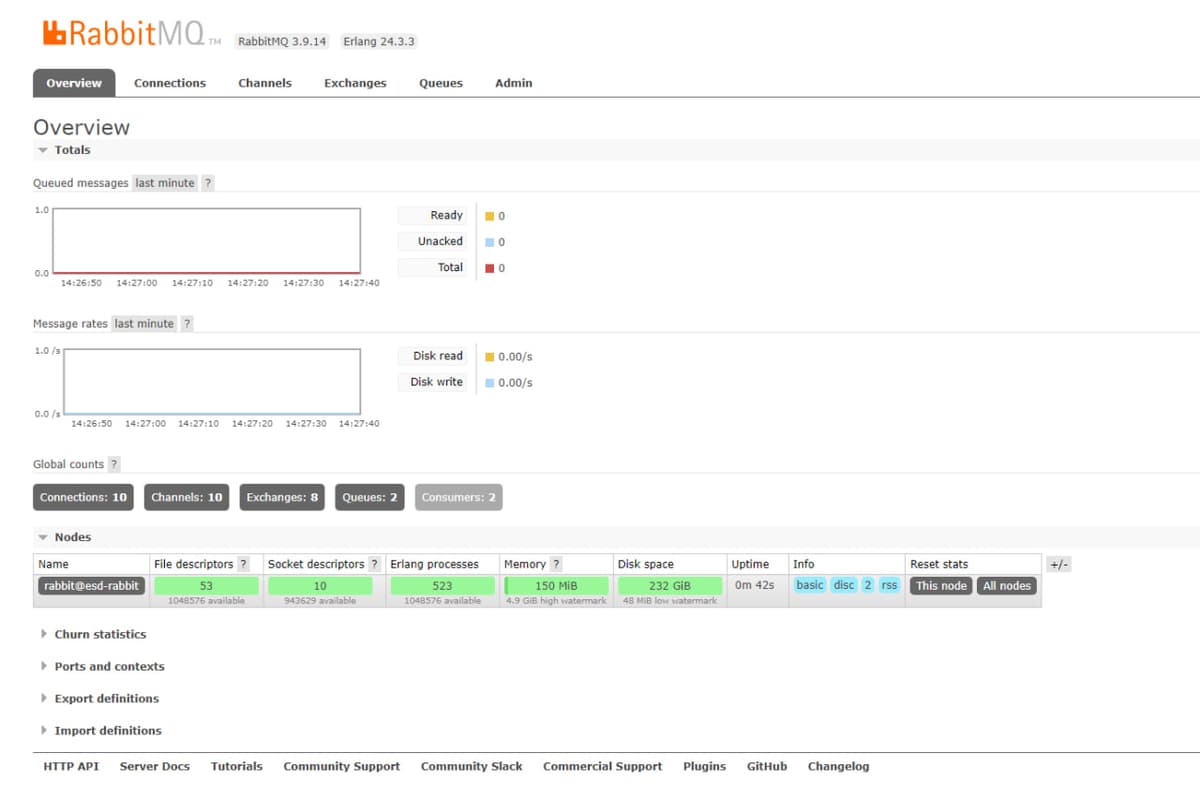1200x787 pixels.
Task: Open the Exchanges tab
Action: point(355,83)
